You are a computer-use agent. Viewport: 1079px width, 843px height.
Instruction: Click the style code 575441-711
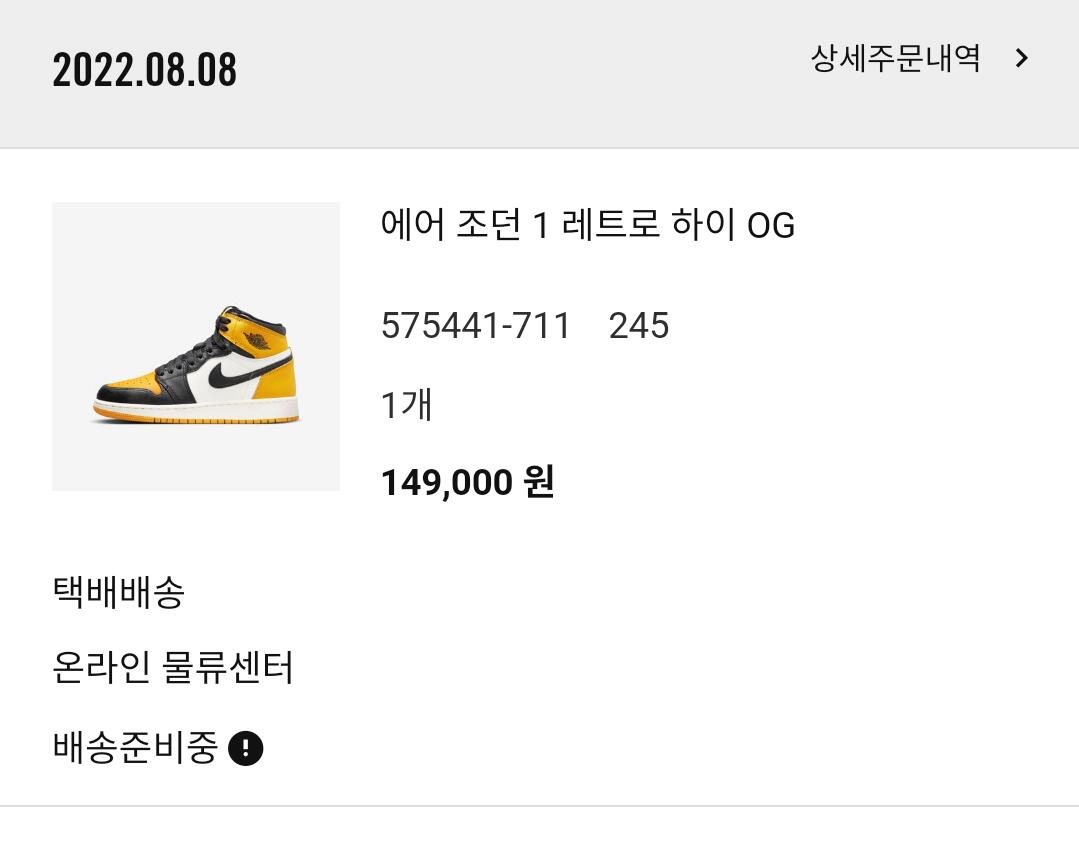pos(476,325)
